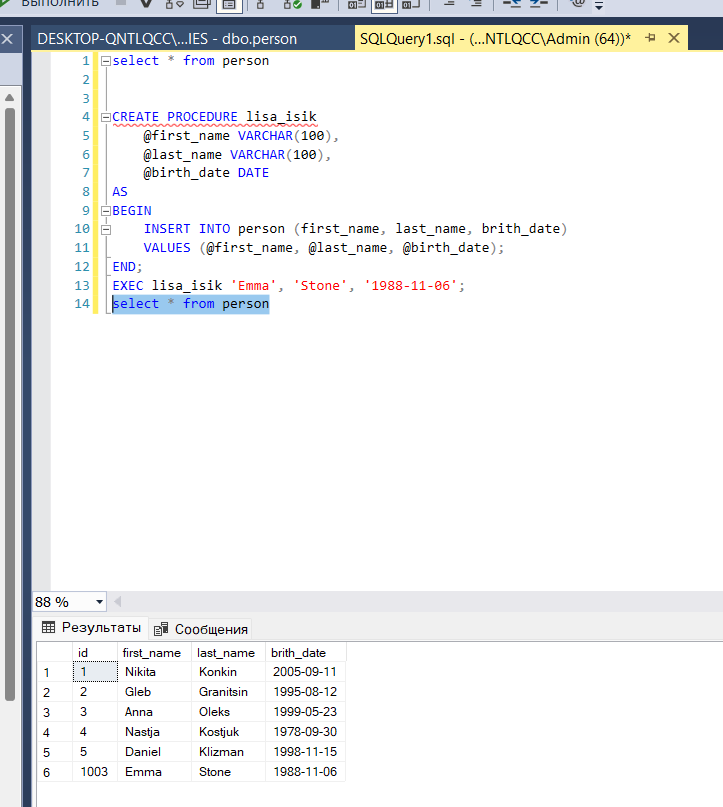Click the cell containing Emma
The height and width of the screenshot is (807, 723).
pos(154,772)
